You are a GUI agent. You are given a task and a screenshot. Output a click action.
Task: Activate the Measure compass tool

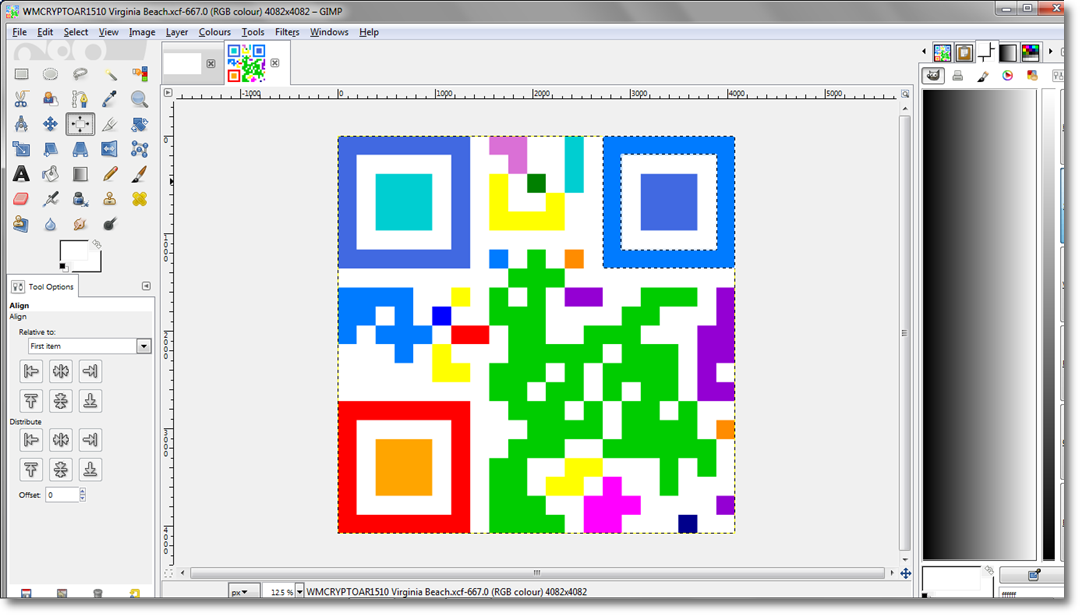click(x=21, y=124)
